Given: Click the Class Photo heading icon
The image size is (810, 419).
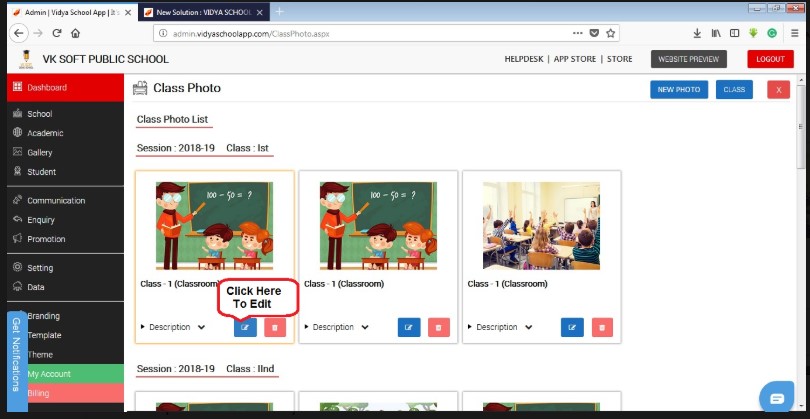Looking at the screenshot, I should pyautogui.click(x=140, y=88).
